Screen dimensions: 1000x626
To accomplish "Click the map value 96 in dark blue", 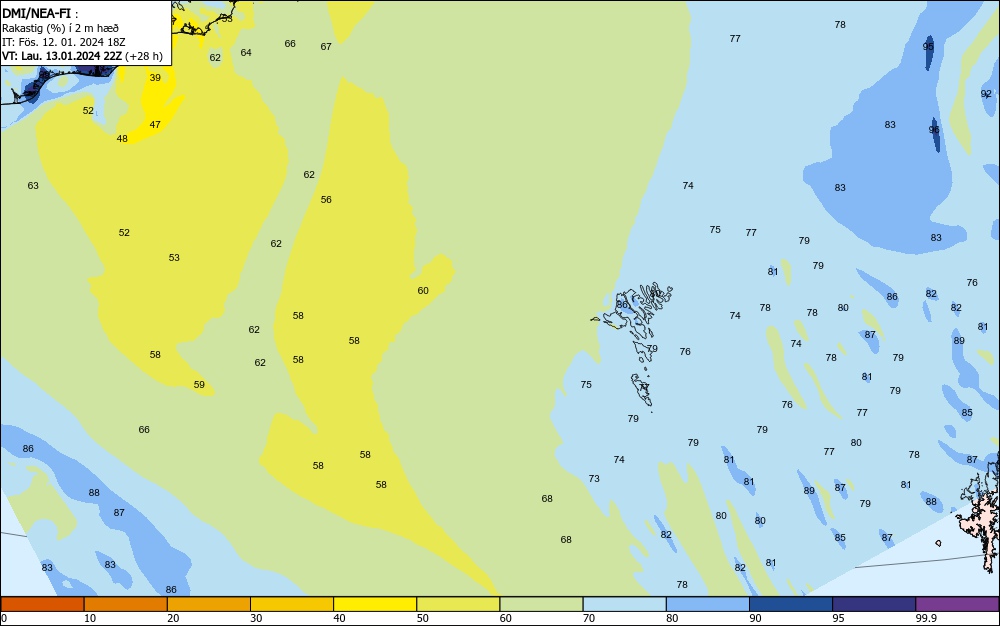I will (934, 130).
